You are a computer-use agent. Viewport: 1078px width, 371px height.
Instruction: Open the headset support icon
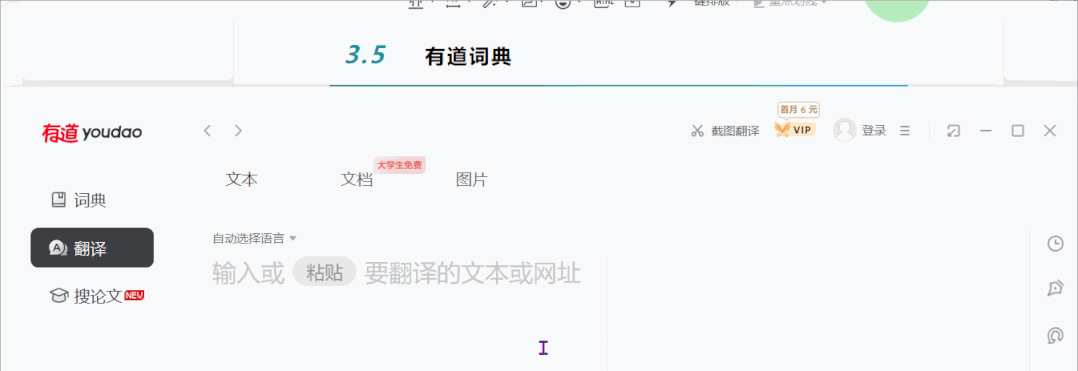1055,335
